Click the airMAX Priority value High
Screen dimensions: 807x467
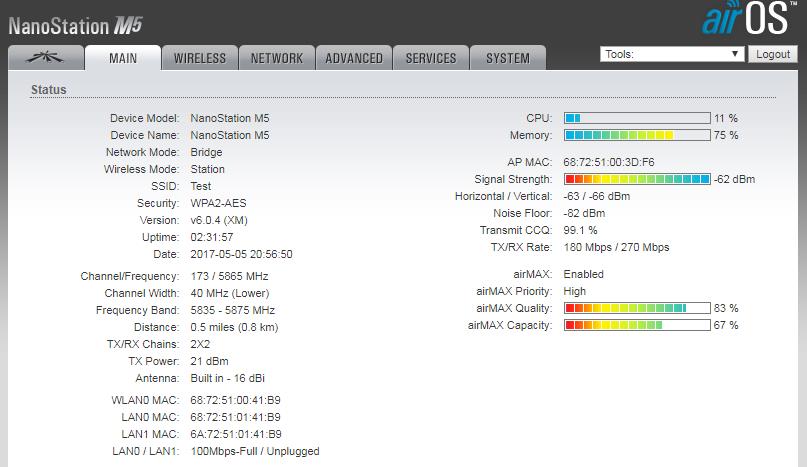(574, 291)
